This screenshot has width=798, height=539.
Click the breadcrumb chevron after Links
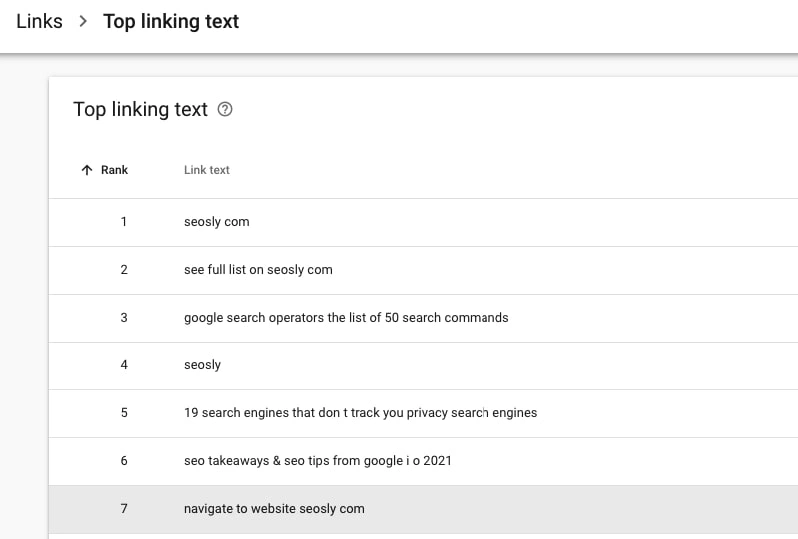point(83,21)
